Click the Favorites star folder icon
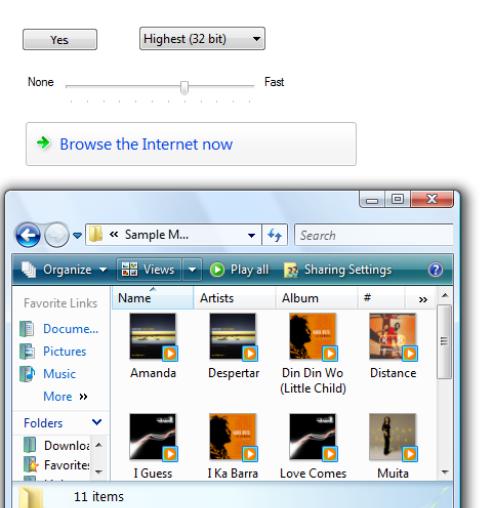 [31, 464]
